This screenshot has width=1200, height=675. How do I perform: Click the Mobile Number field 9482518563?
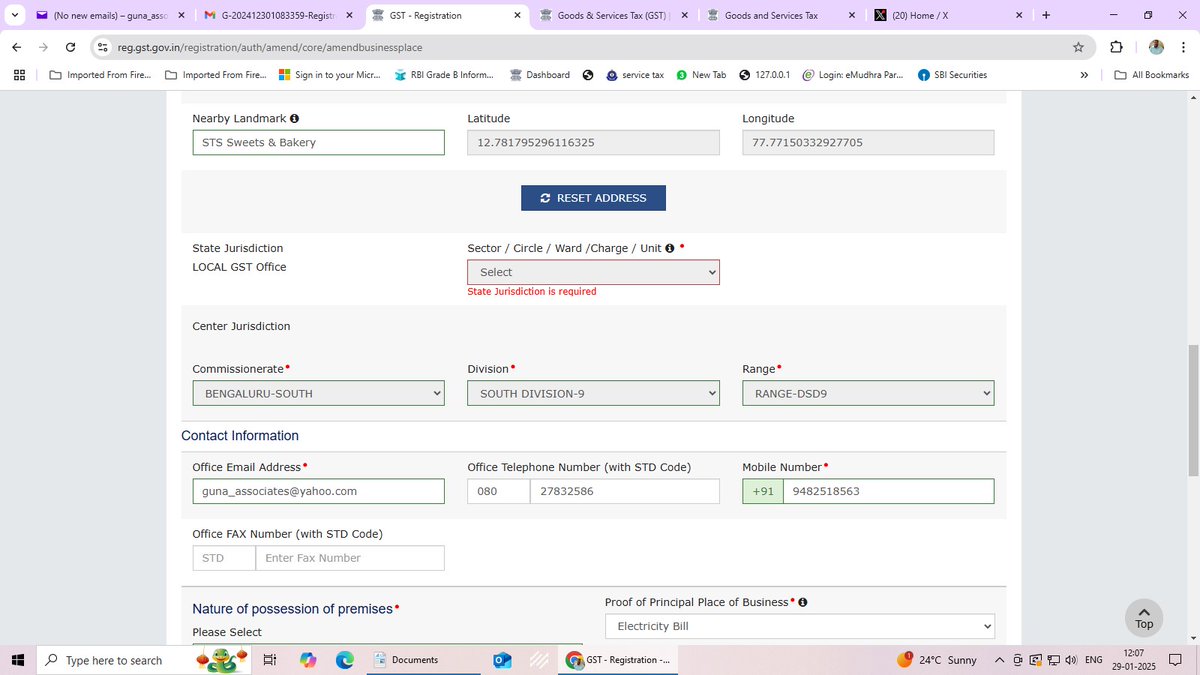tap(888, 491)
